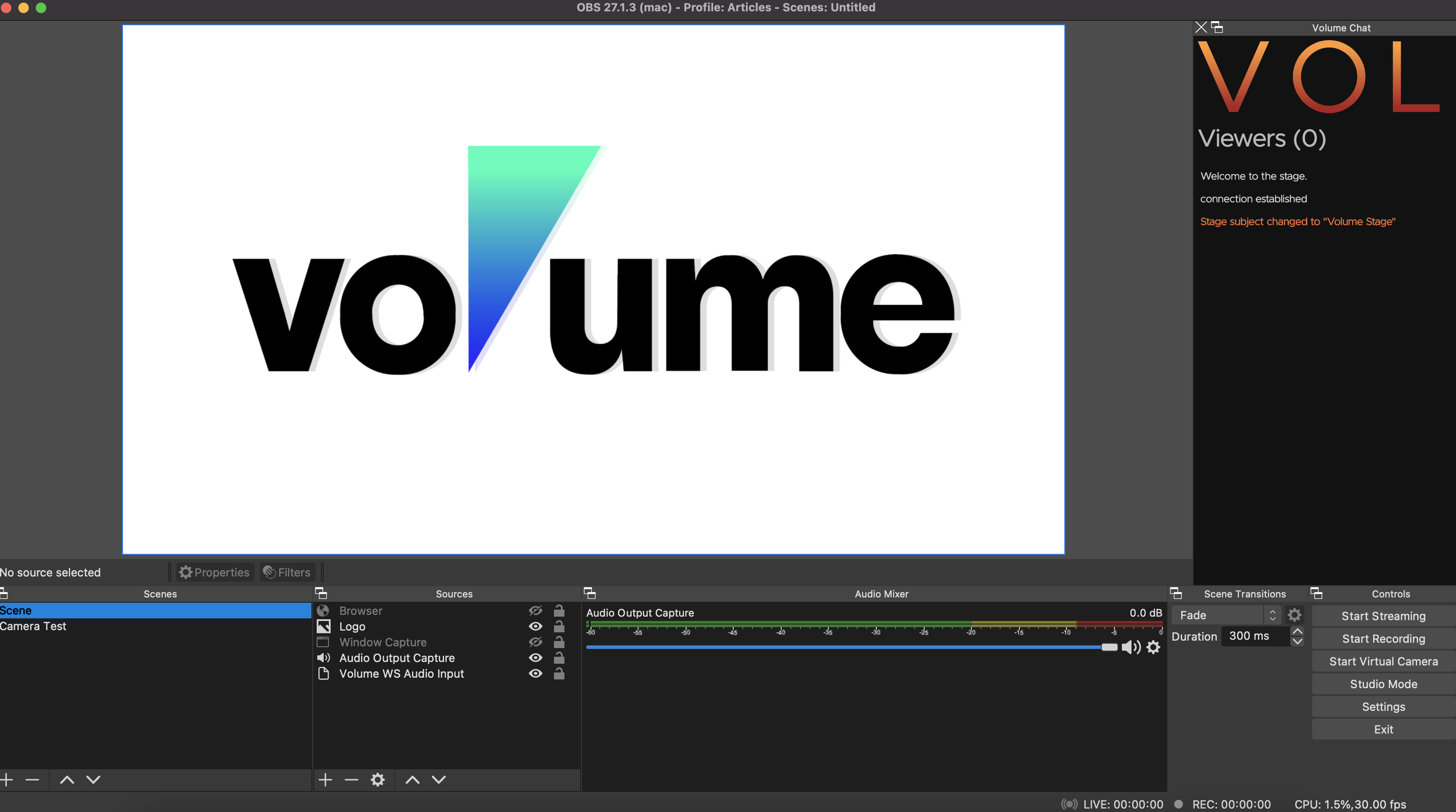This screenshot has height=812, width=1456.
Task: Open source properties gear in Sources toolbar
Action: point(378,780)
